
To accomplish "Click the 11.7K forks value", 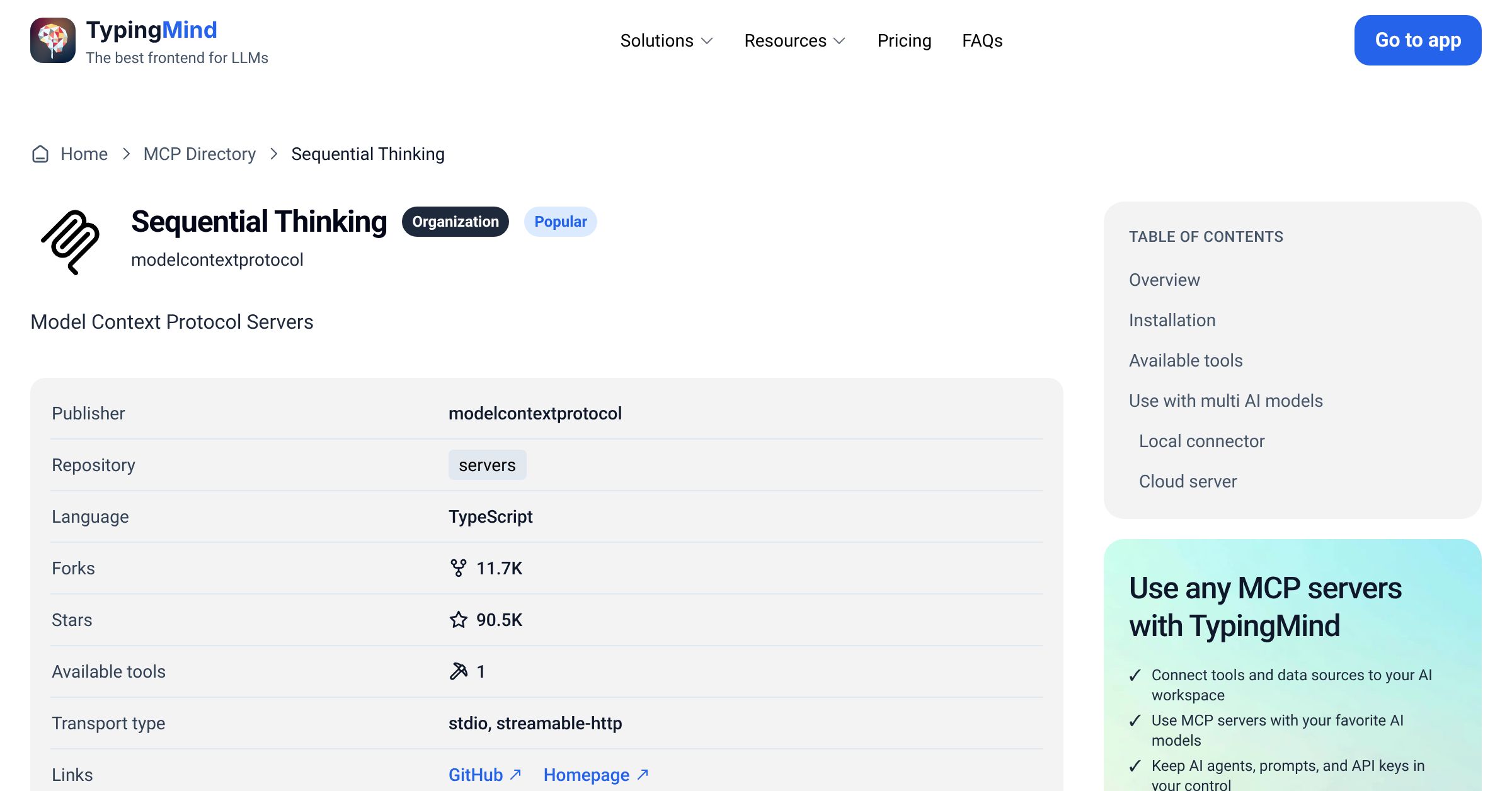I will point(499,568).
